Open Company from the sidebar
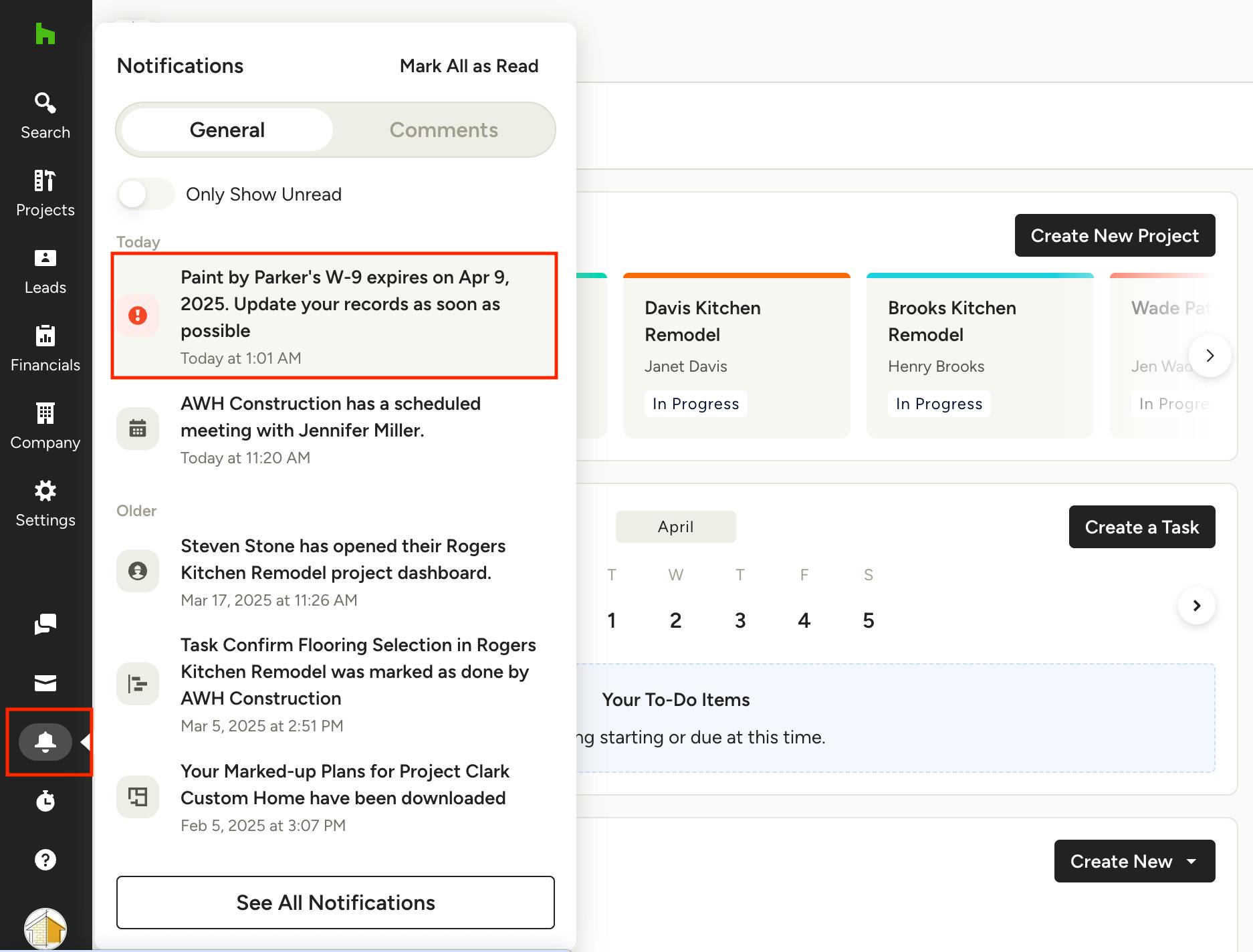This screenshot has width=1253, height=952. click(x=45, y=426)
